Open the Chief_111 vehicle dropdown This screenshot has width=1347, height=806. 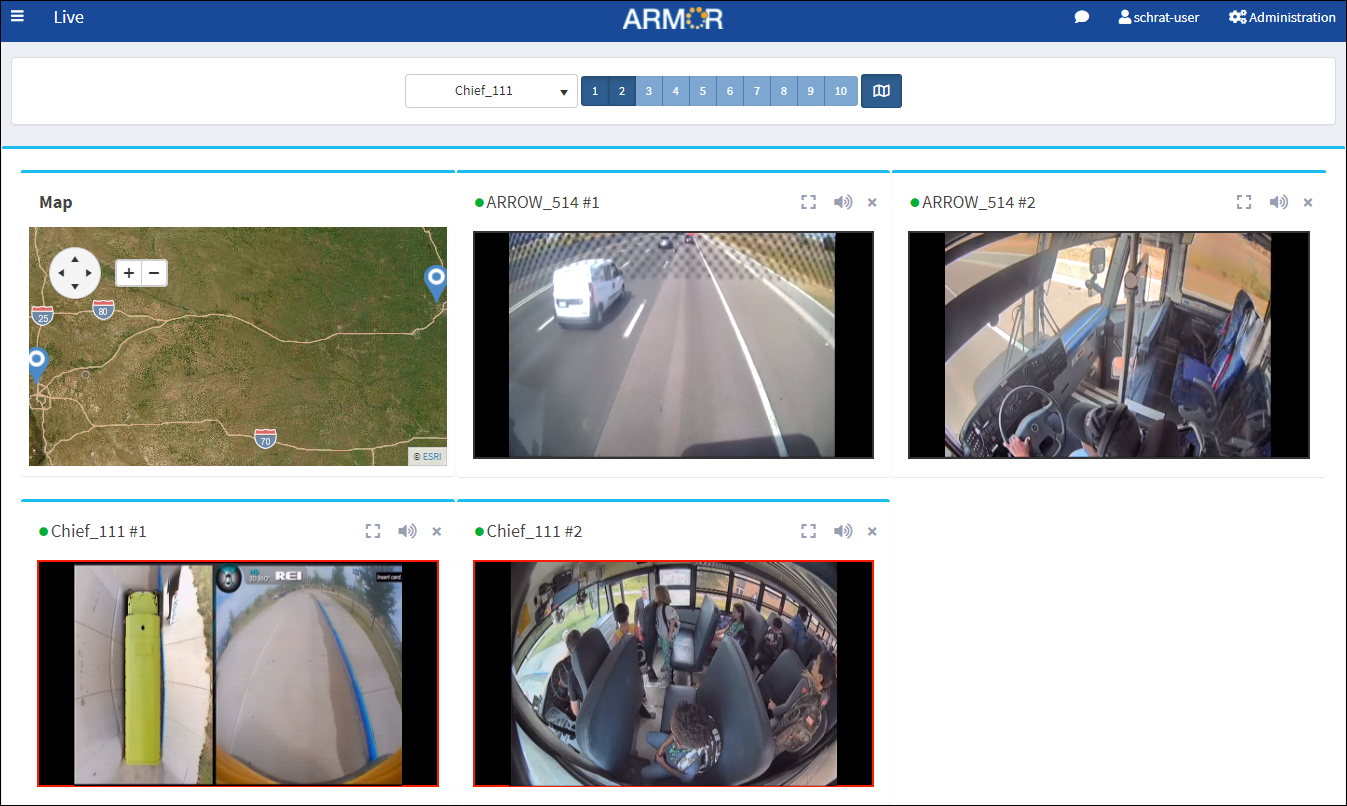pos(491,91)
